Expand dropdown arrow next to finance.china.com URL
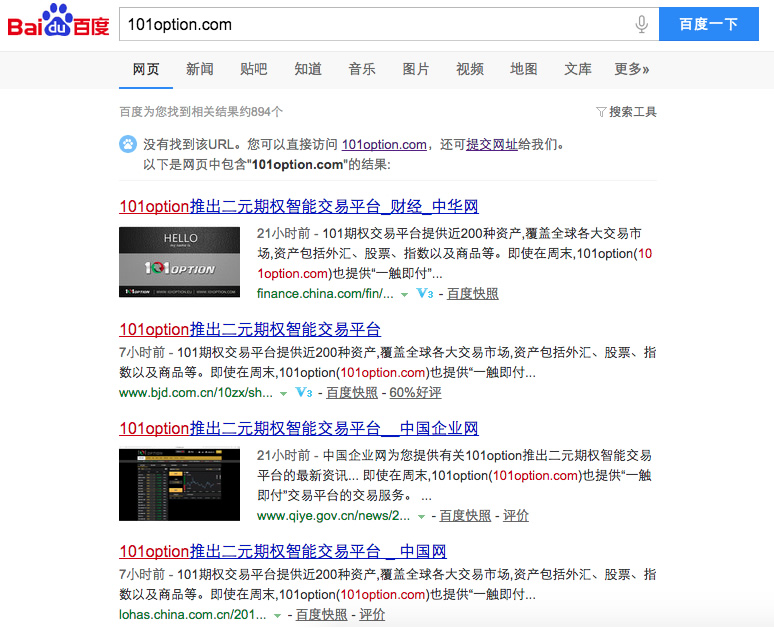 pyautogui.click(x=404, y=295)
